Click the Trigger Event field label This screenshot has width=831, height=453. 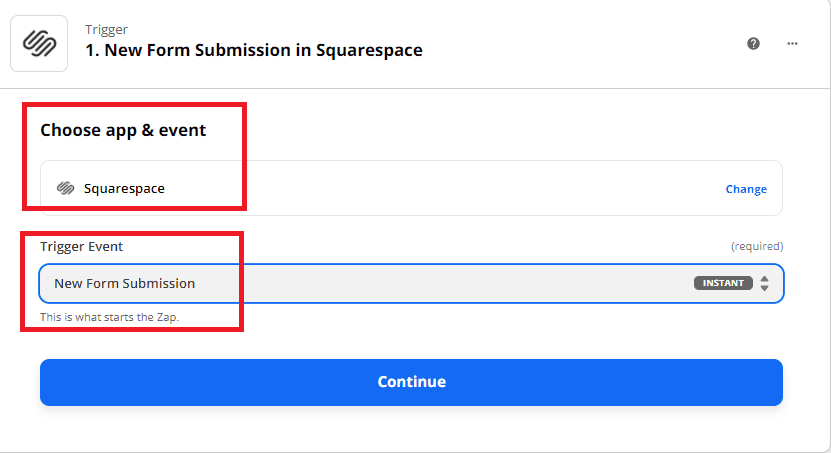[82, 246]
